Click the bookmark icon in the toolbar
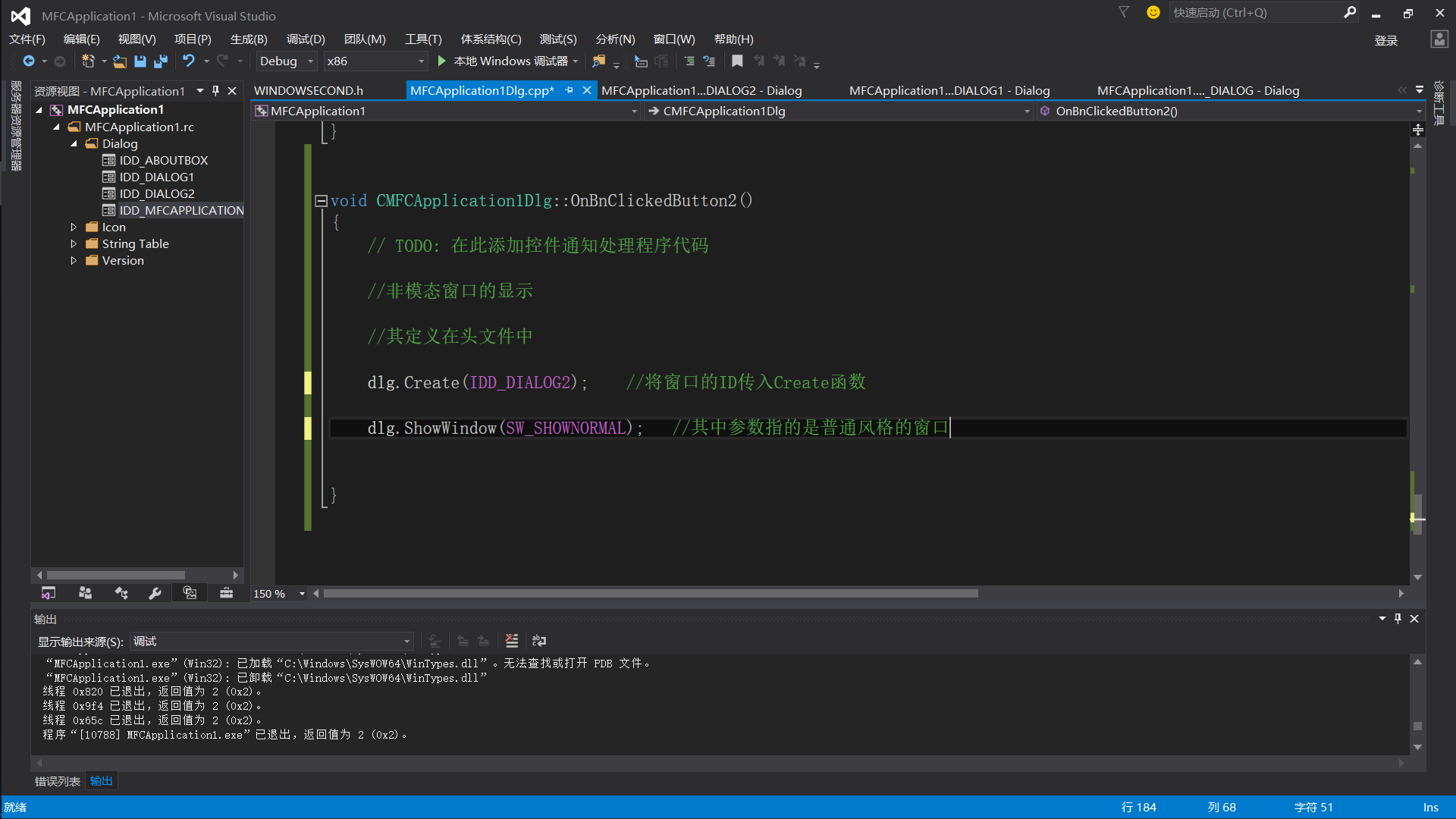This screenshot has width=1456, height=819. (x=737, y=61)
